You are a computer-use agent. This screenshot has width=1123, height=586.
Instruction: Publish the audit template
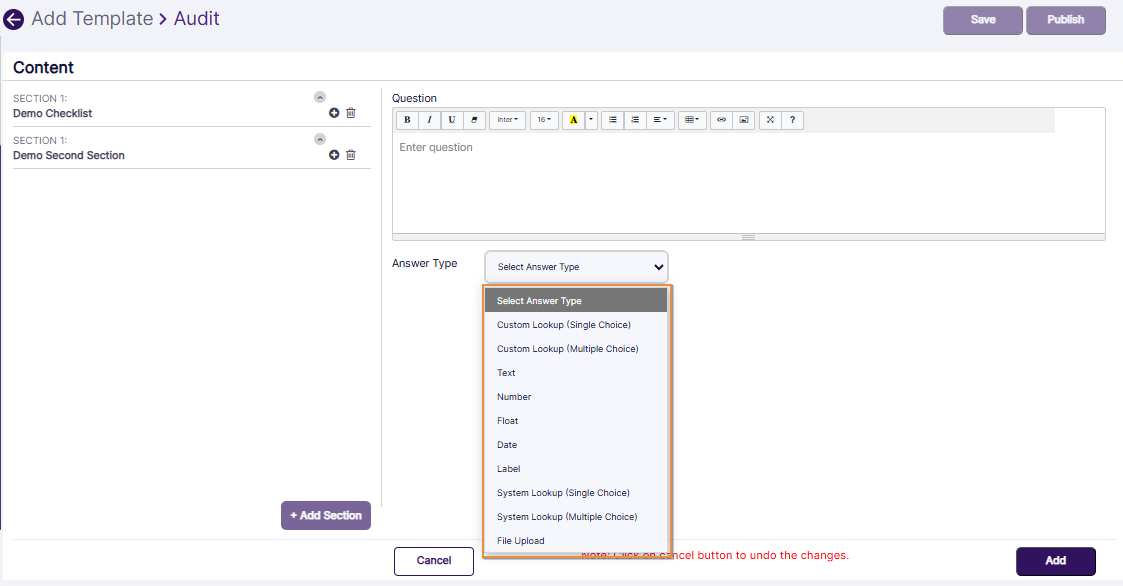(1065, 20)
